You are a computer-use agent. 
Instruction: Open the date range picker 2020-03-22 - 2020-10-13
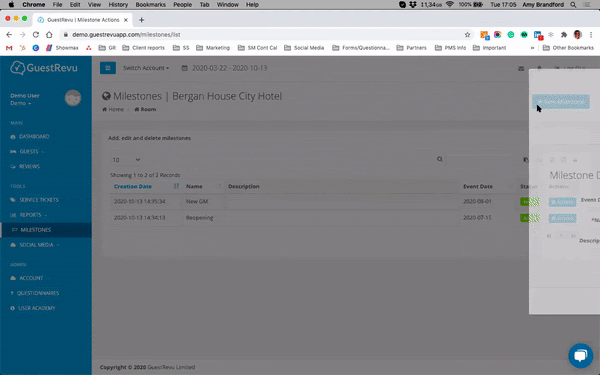(x=225, y=68)
